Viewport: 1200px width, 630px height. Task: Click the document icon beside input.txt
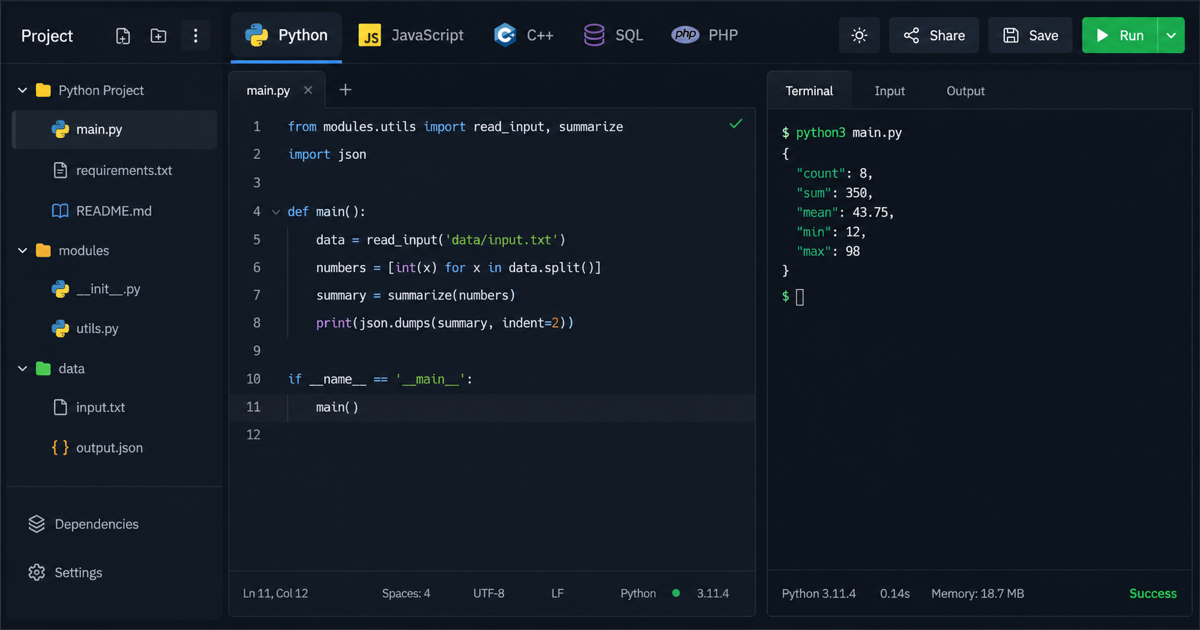click(60, 407)
